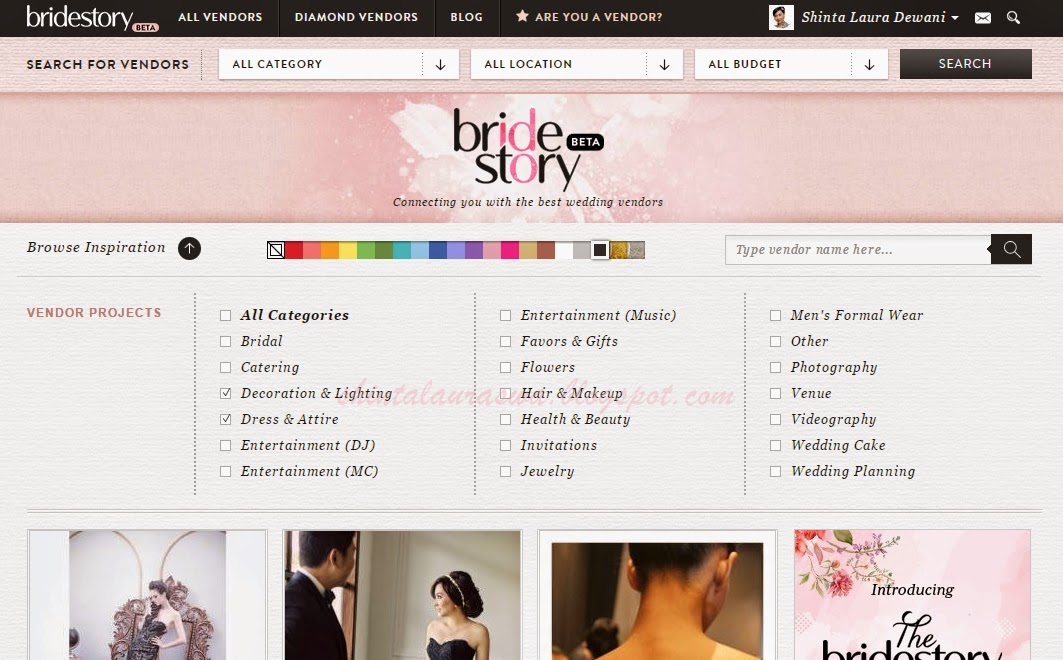Screen dimensions: 1063x660
Task: Open Diamond Vendors page
Action: tap(356, 17)
